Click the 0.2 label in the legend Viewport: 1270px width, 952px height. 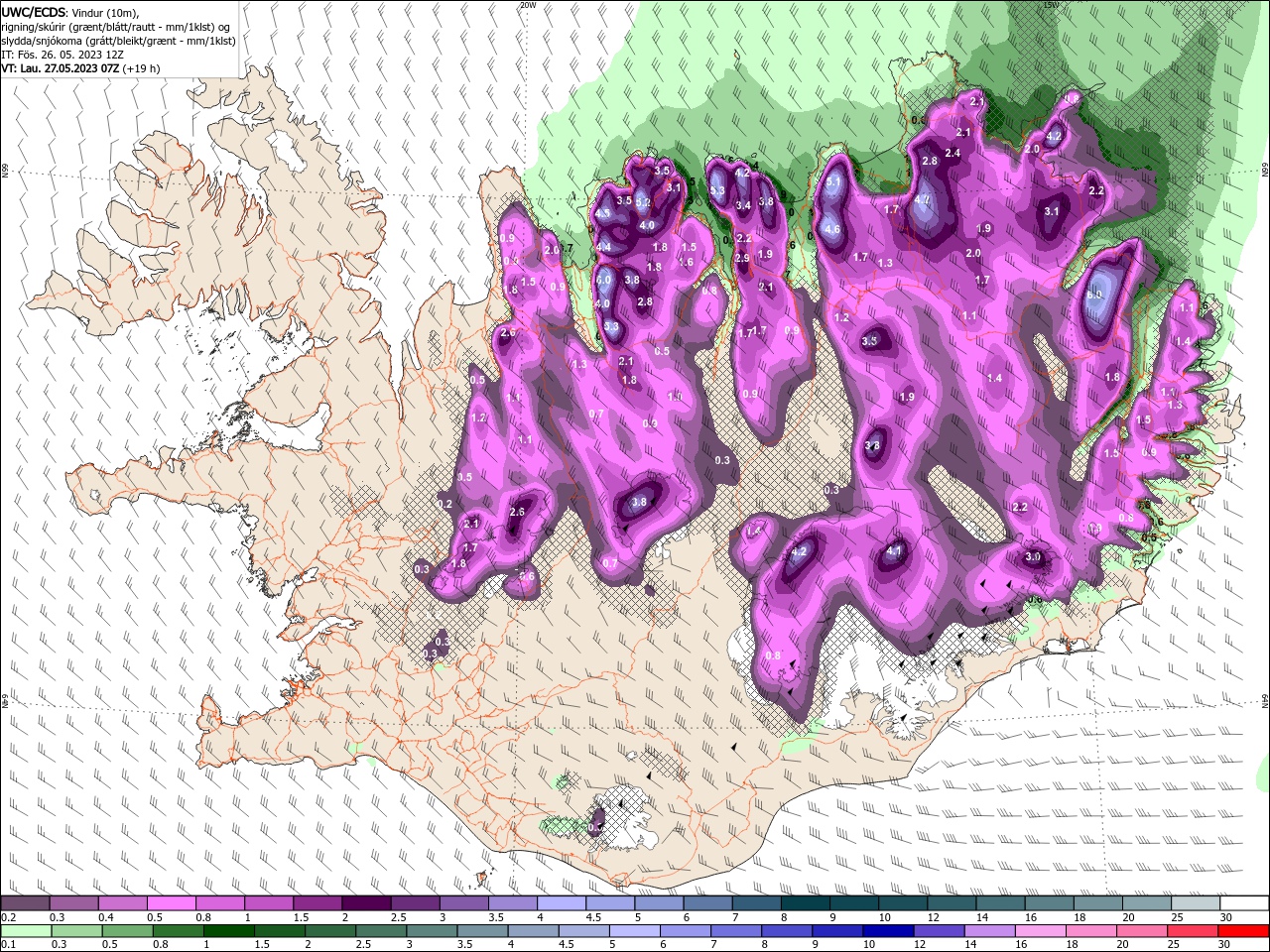tap(9, 916)
